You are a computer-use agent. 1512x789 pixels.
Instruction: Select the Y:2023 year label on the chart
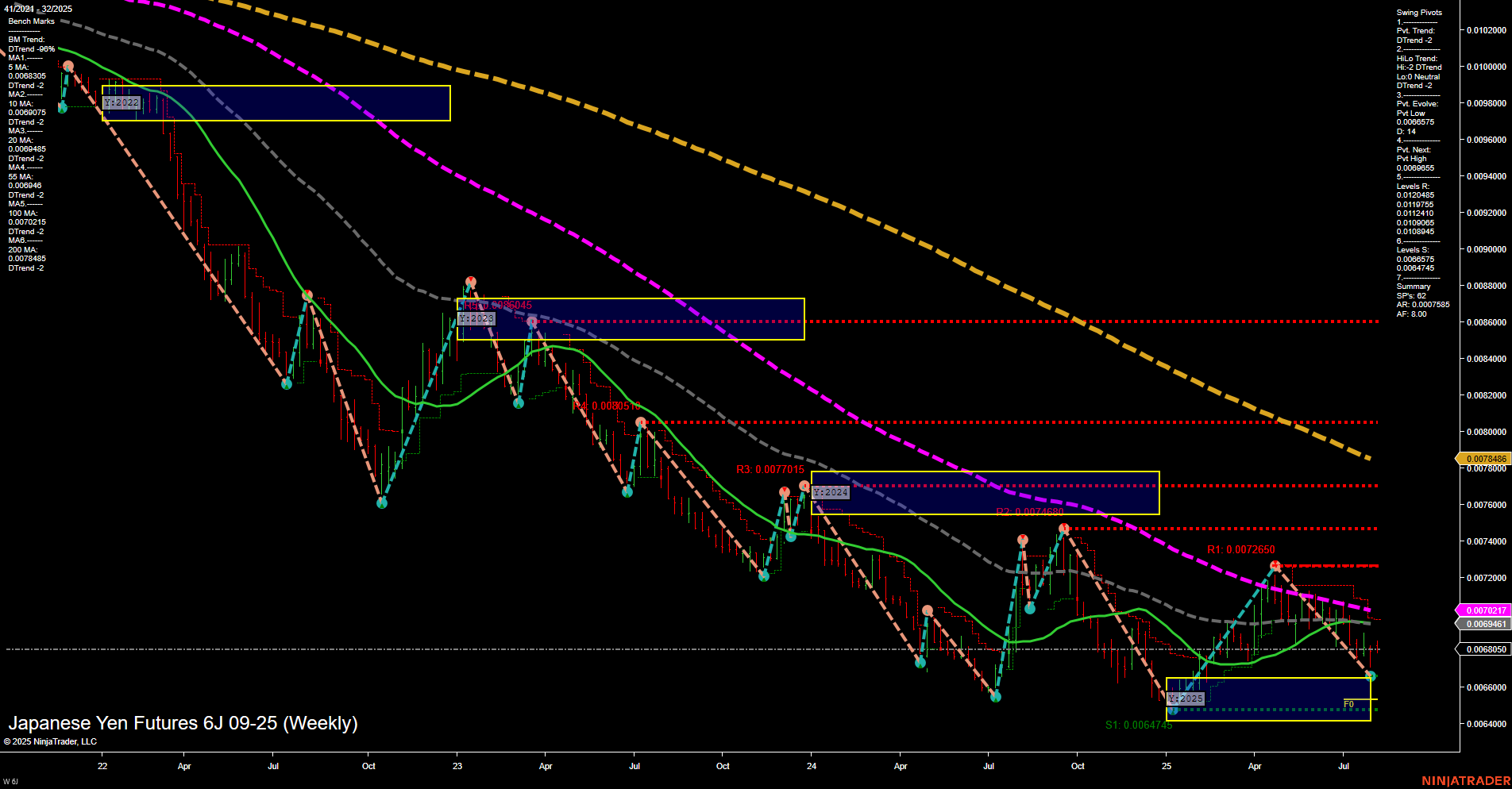(x=476, y=318)
